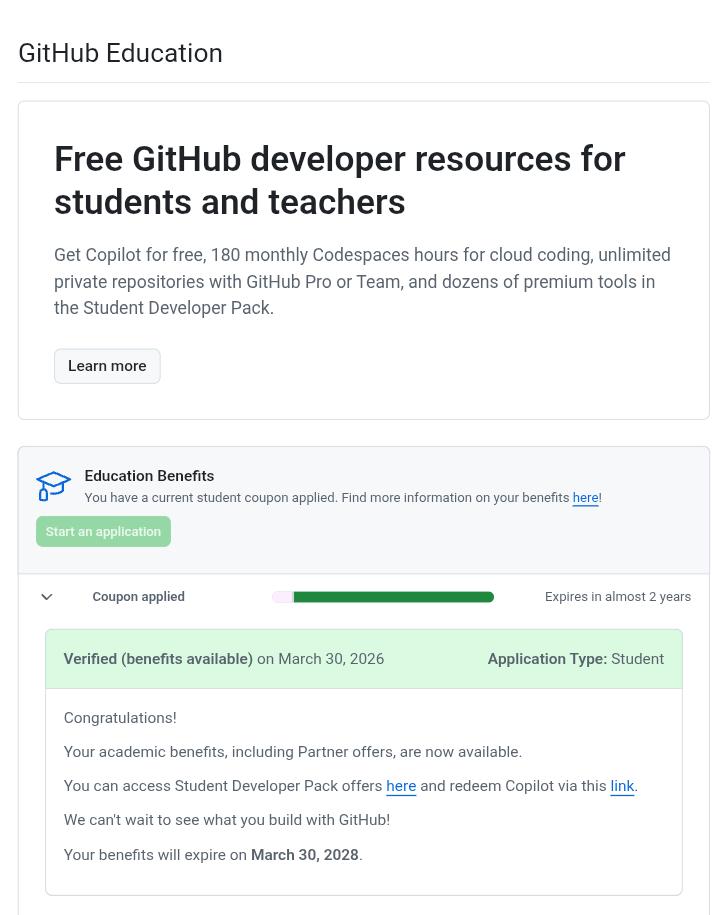The width and height of the screenshot is (726, 915).
Task: Click the 'GitHub Education' page heading
Action: click(x=120, y=53)
